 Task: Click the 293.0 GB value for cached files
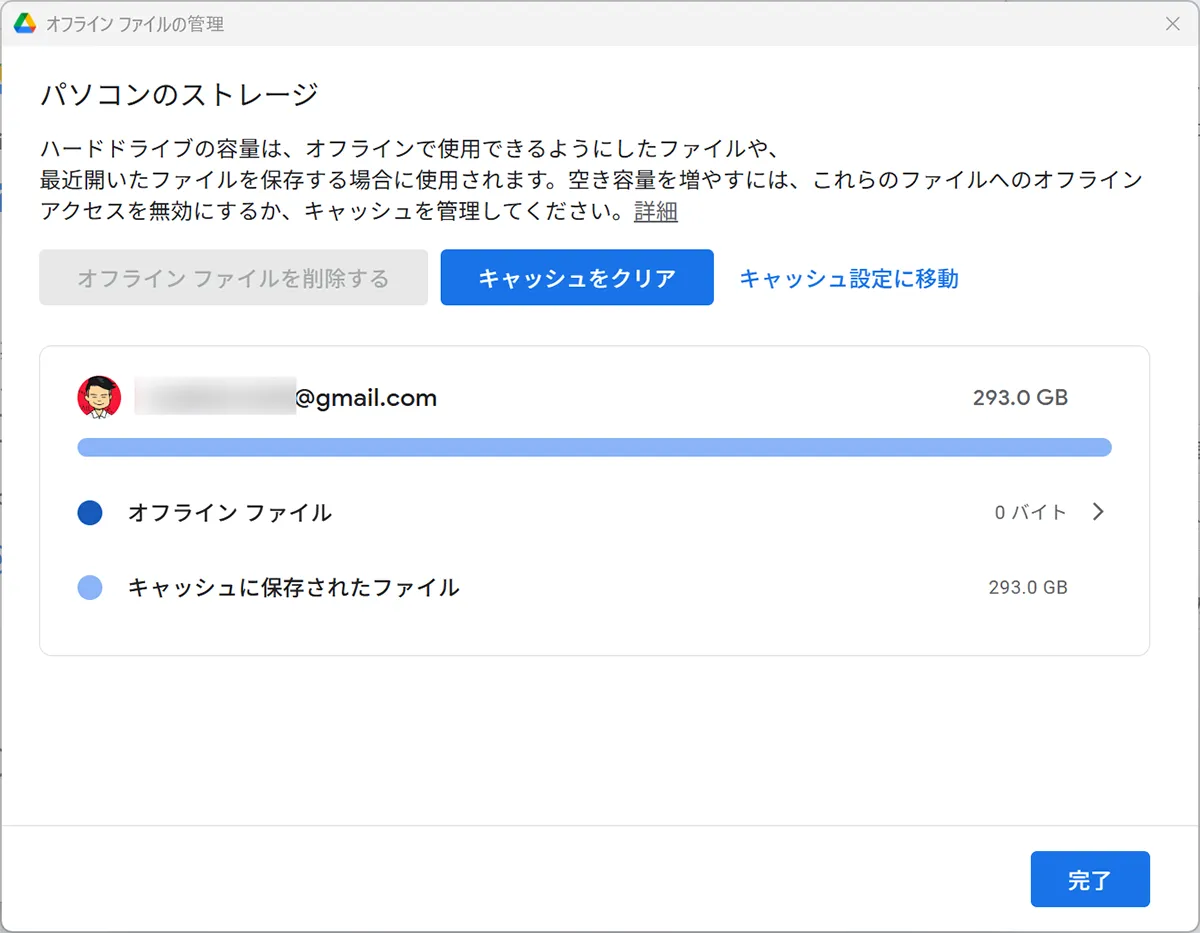1028,588
